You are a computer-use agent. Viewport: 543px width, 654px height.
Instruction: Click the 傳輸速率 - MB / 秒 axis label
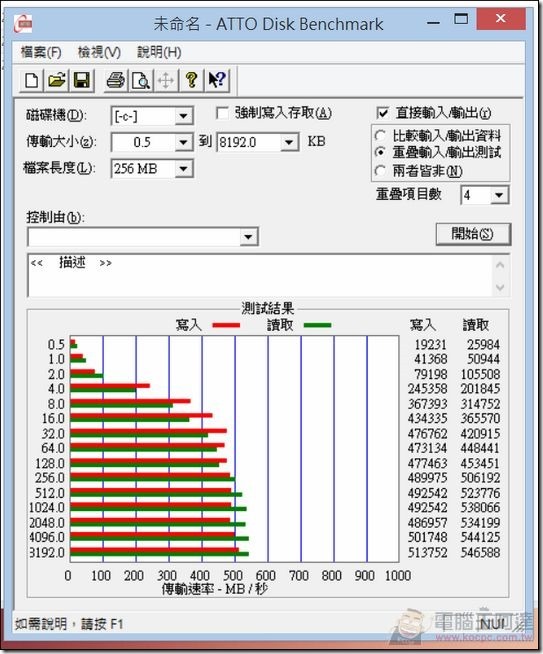pos(214,589)
